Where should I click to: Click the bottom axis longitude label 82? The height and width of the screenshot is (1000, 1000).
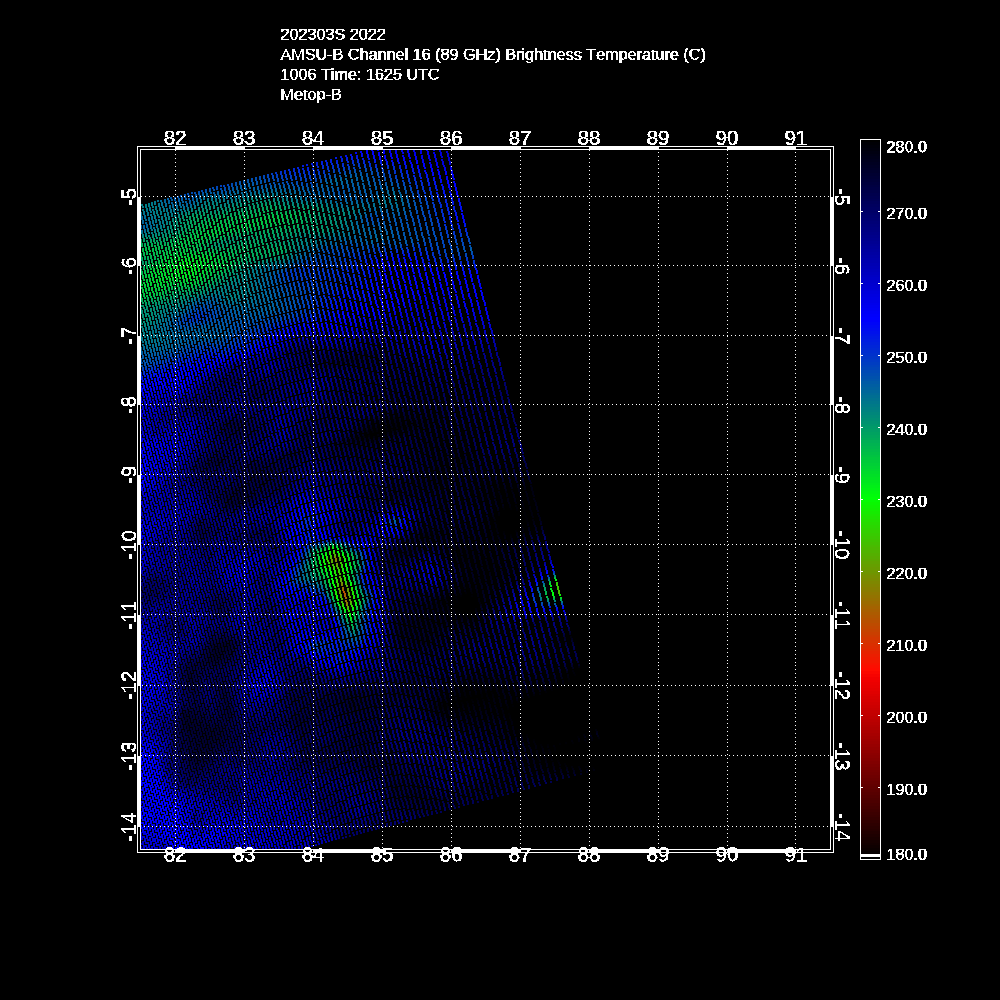tap(175, 855)
